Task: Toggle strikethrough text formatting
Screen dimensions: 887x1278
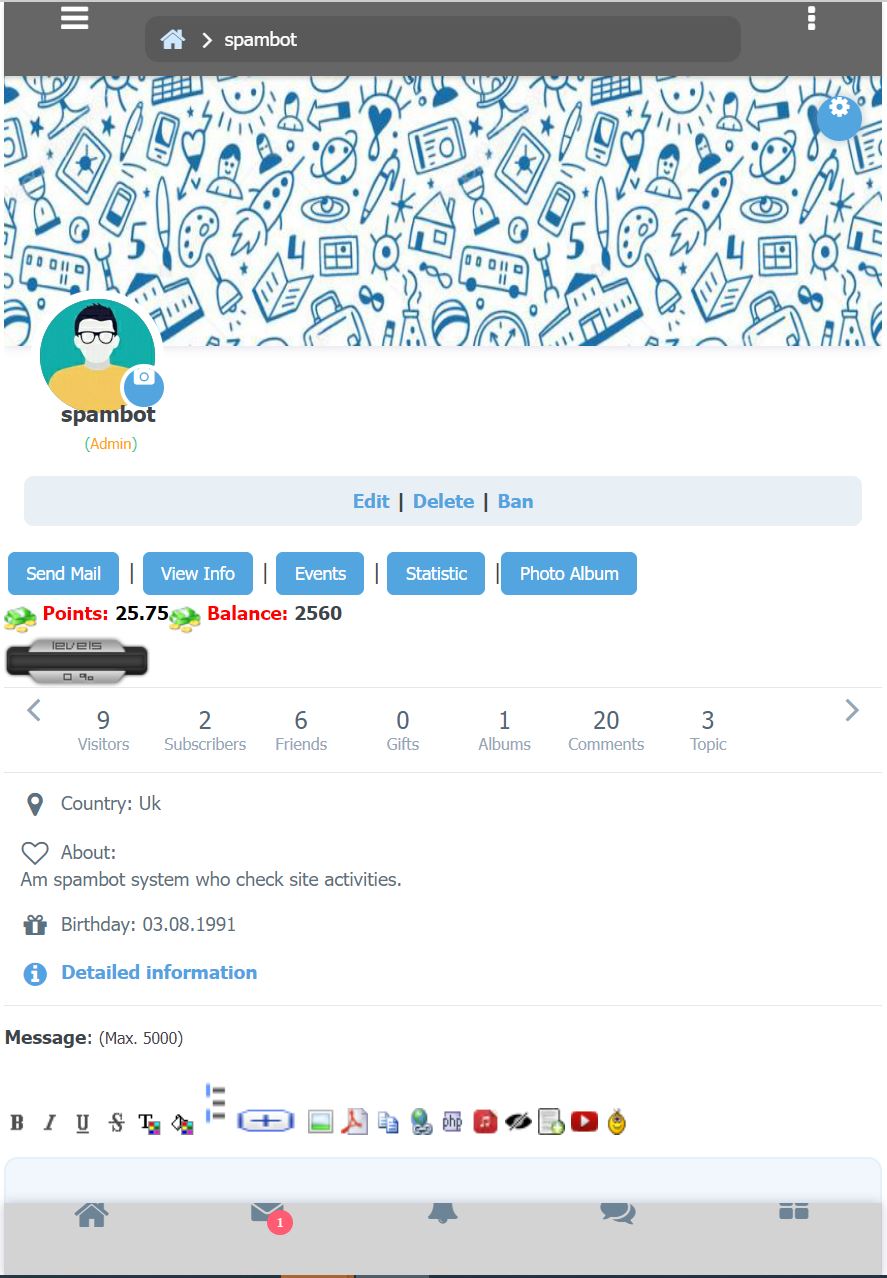Action: point(117,1123)
